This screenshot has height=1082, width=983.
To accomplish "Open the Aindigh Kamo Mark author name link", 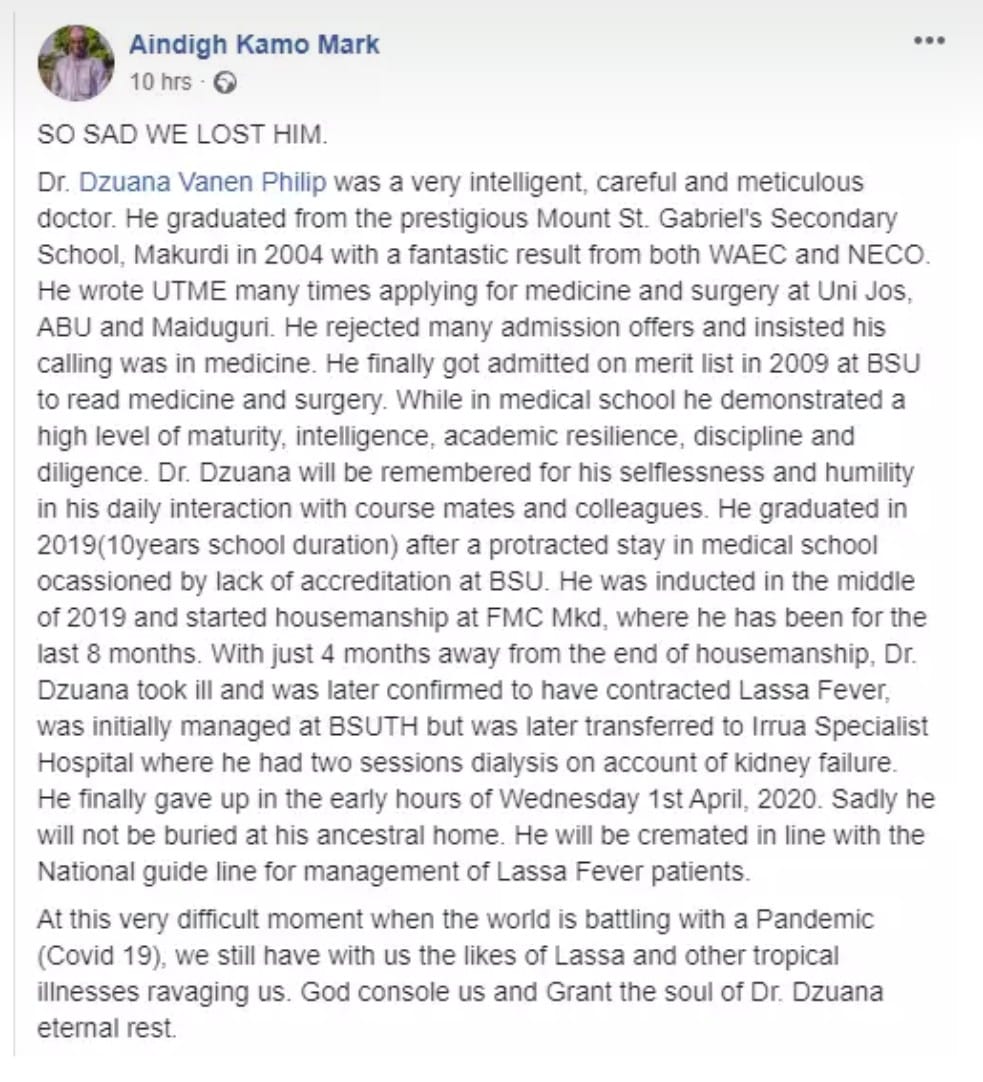I will 254,45.
